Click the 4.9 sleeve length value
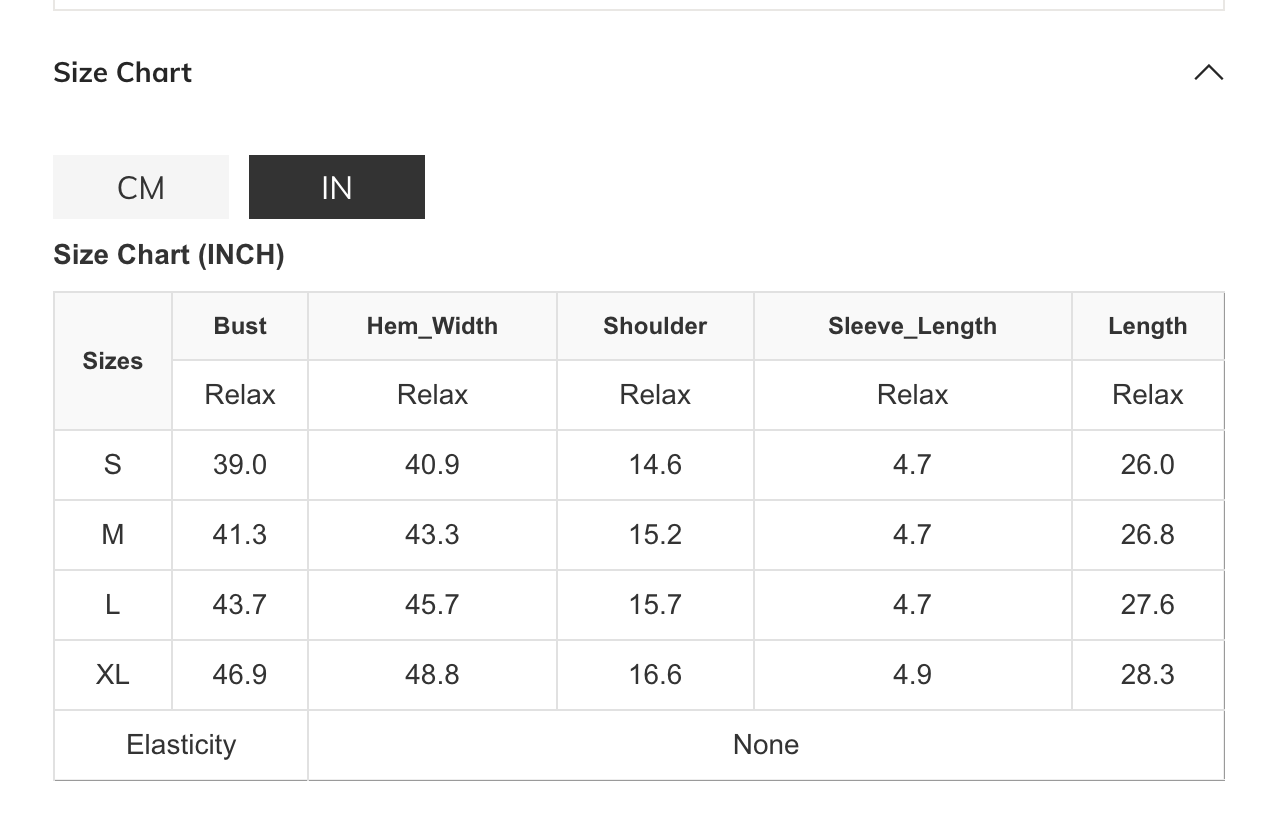The width and height of the screenshot is (1282, 822). coord(912,675)
